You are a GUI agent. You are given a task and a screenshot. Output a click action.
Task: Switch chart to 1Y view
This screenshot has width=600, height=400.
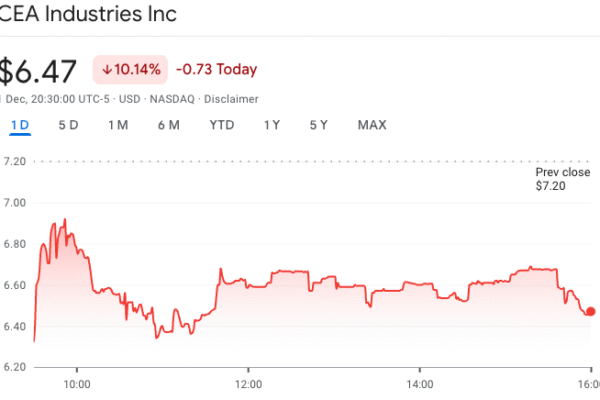[x=272, y=125]
